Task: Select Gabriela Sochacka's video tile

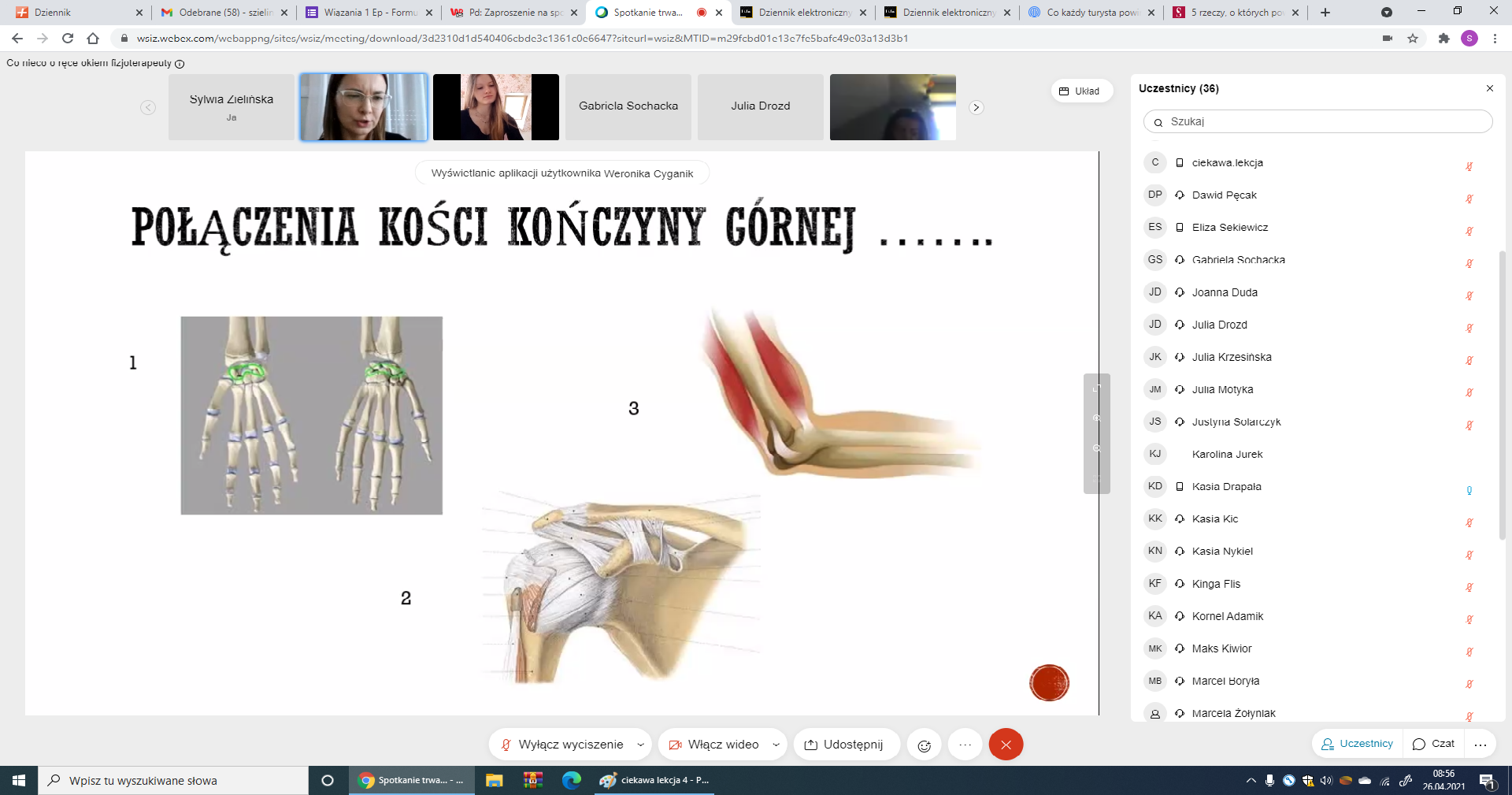Action: pyautogui.click(x=628, y=107)
